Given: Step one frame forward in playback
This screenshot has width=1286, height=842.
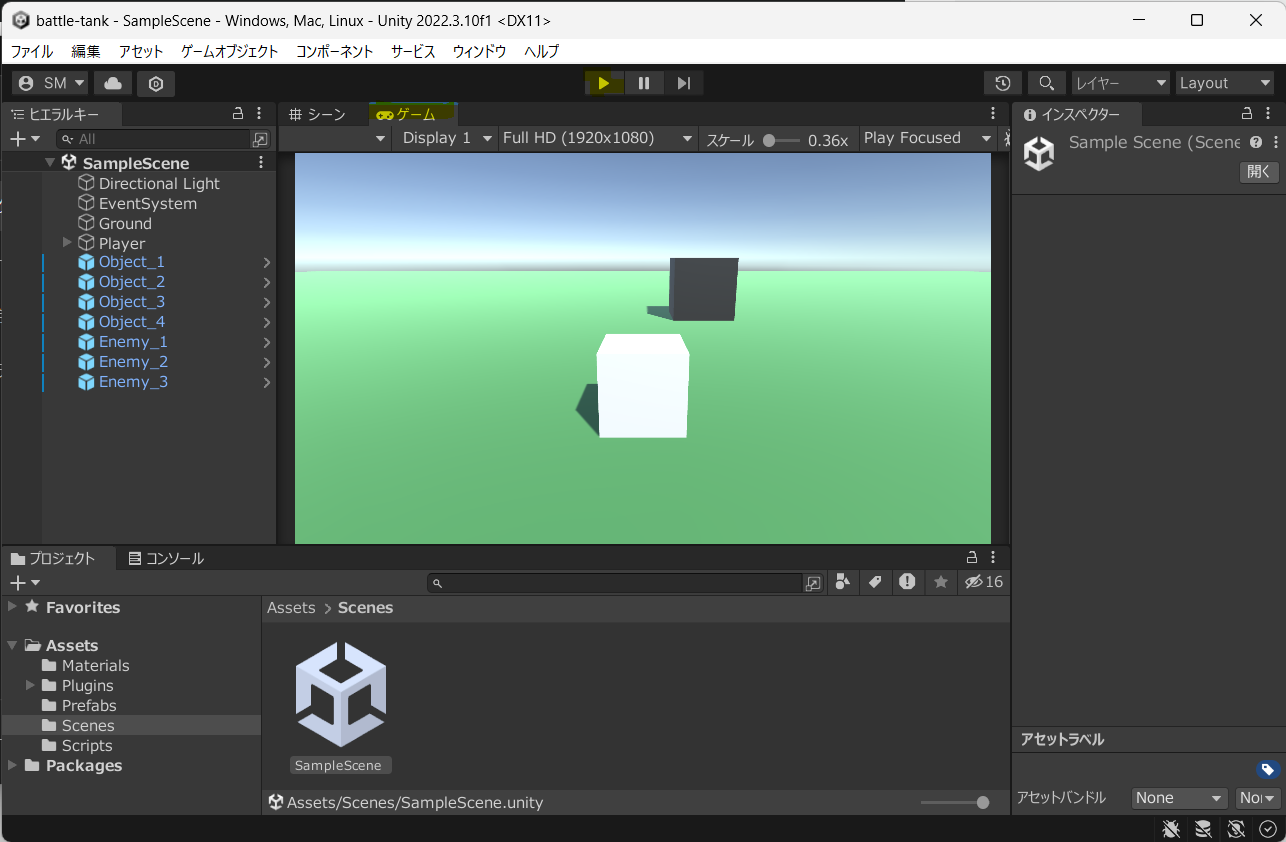Looking at the screenshot, I should [683, 83].
